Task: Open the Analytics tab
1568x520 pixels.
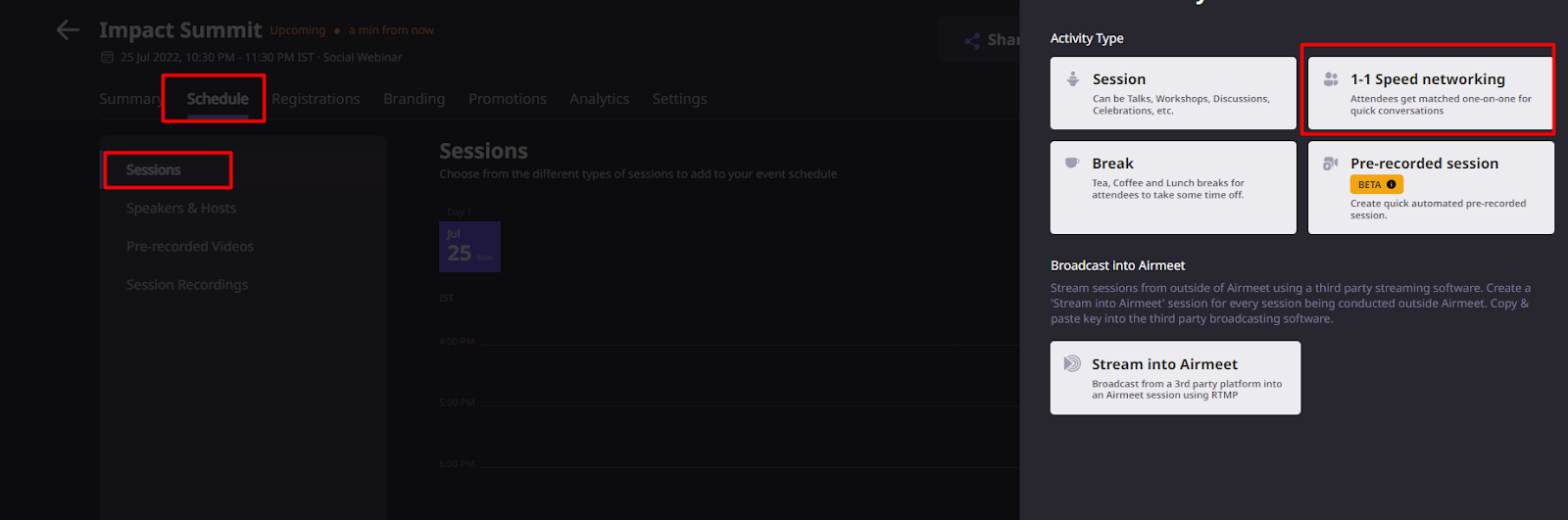Action: point(599,99)
